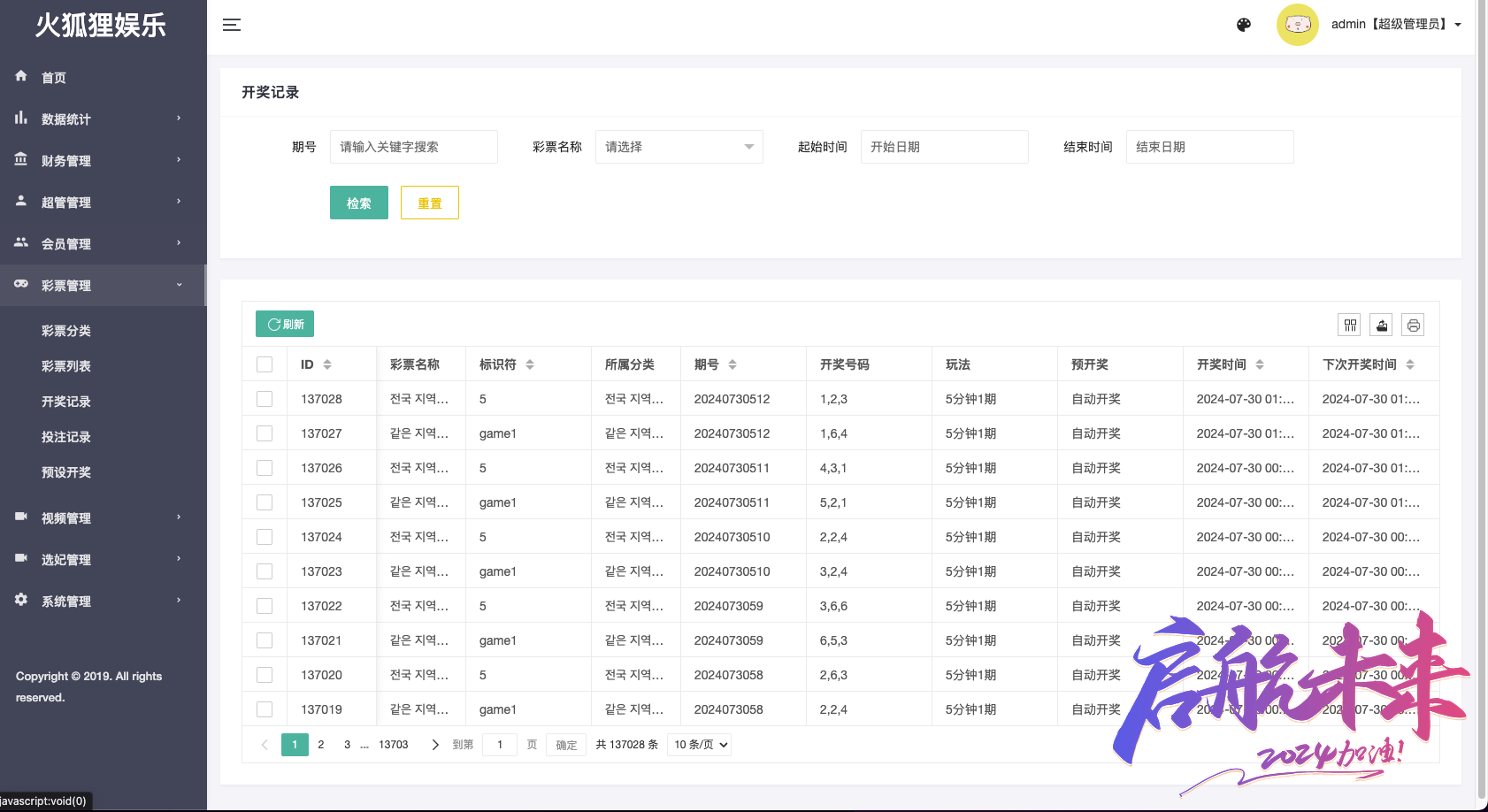Go to page 2
This screenshot has width=1488, height=812.
(x=321, y=745)
